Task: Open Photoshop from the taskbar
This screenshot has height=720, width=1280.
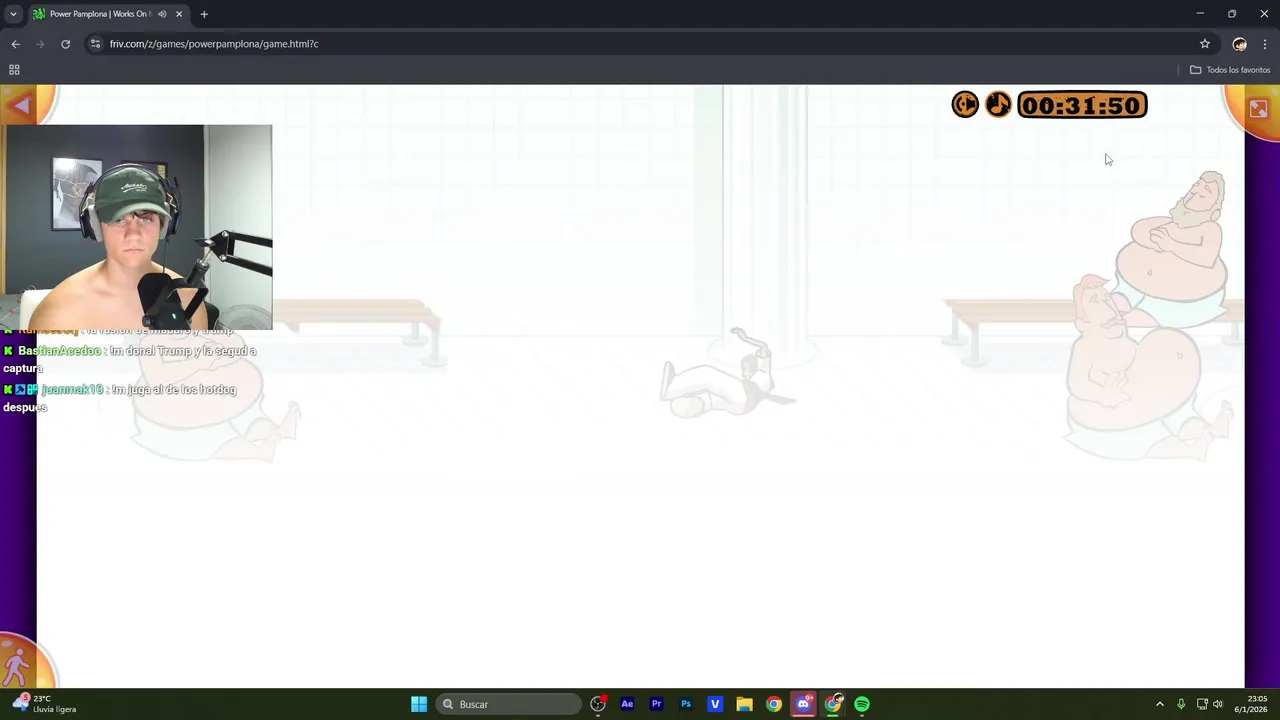Action: tap(686, 704)
